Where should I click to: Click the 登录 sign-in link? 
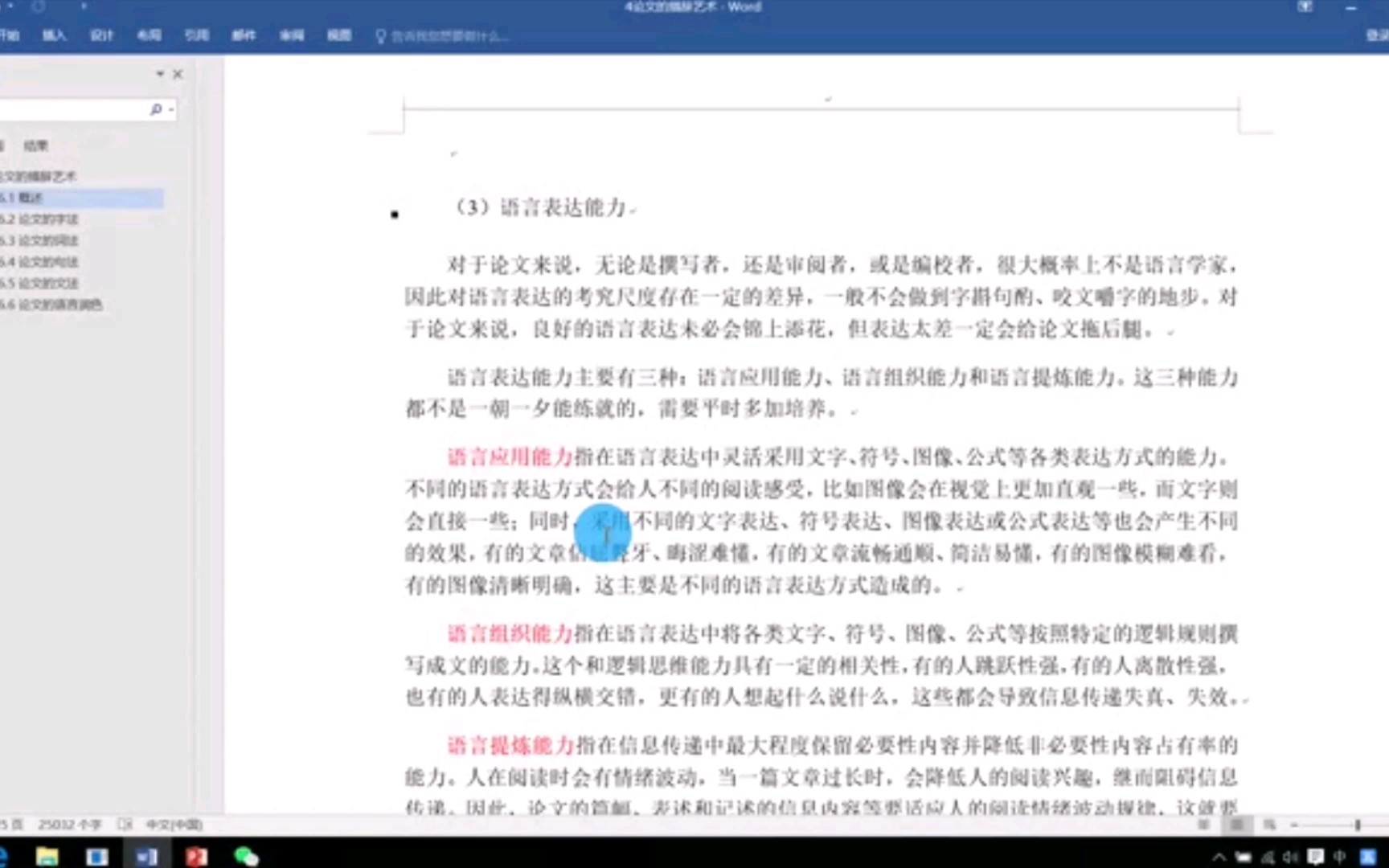(1377, 35)
